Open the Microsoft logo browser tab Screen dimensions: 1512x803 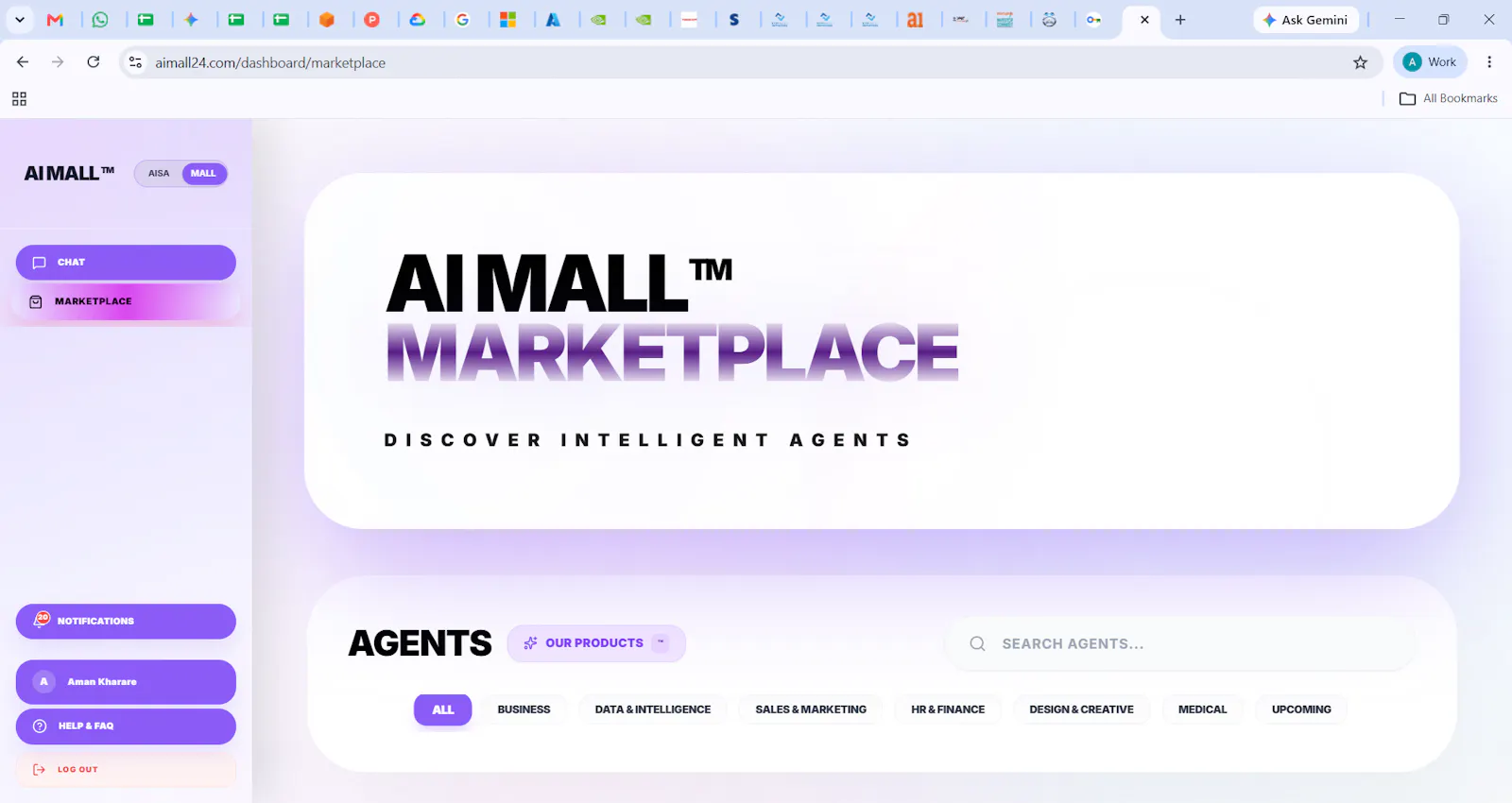point(508,20)
